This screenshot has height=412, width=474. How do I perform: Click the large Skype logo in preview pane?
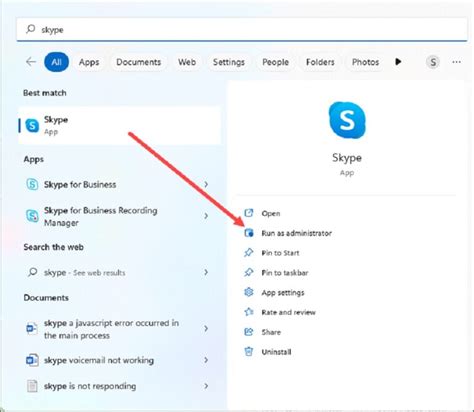tap(347, 120)
